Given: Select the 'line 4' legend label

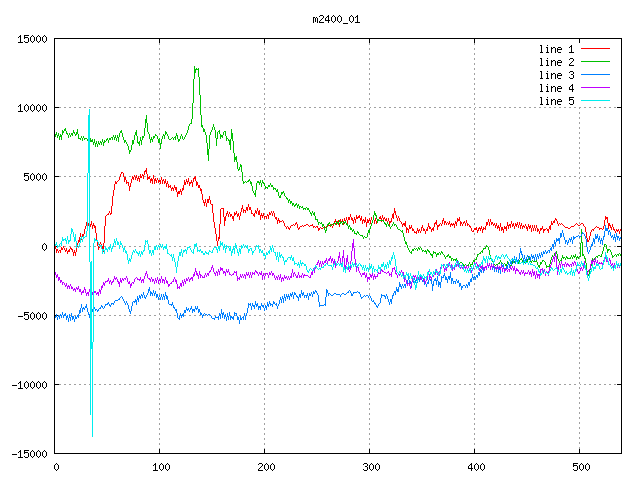Looking at the screenshot, I should (556, 88).
